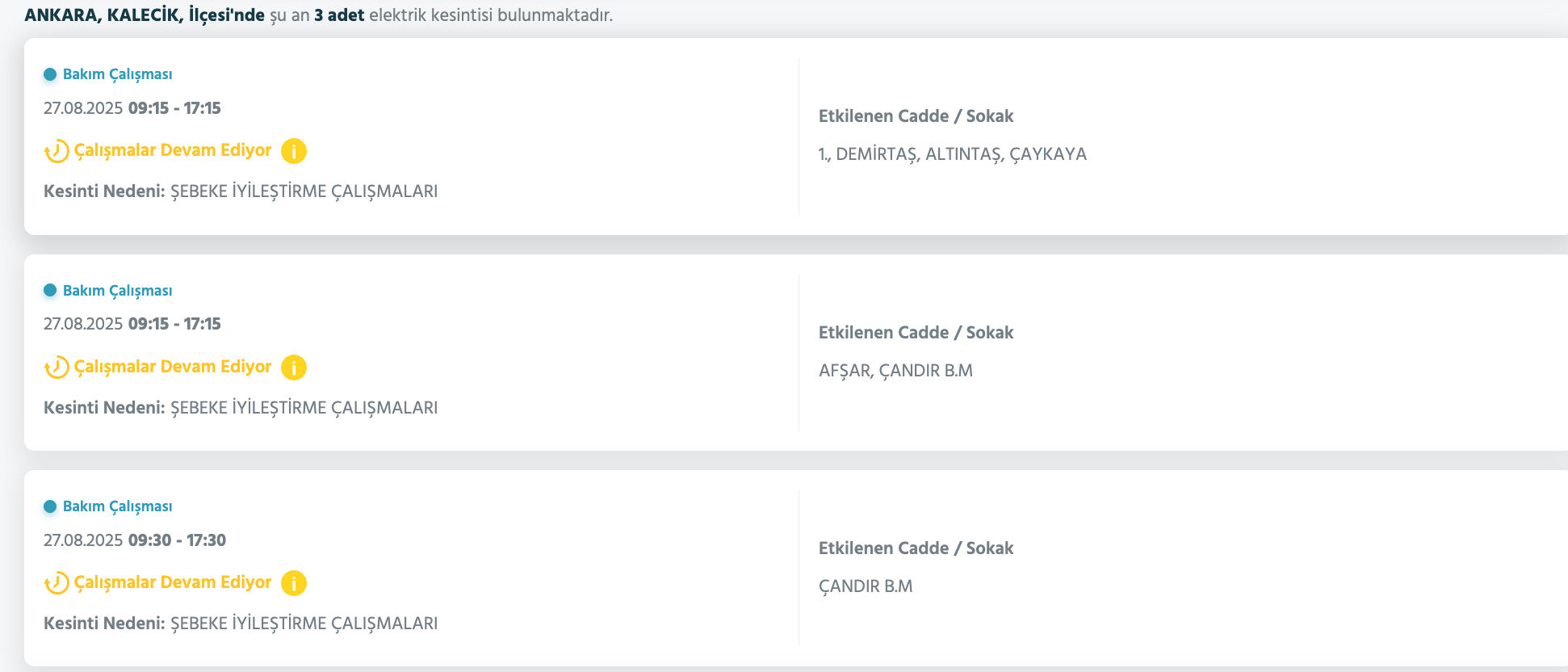Click the 'Etkilenen Cadde / Sokak' heading above AFŞAR
This screenshot has width=1568, height=672.
pos(916,333)
